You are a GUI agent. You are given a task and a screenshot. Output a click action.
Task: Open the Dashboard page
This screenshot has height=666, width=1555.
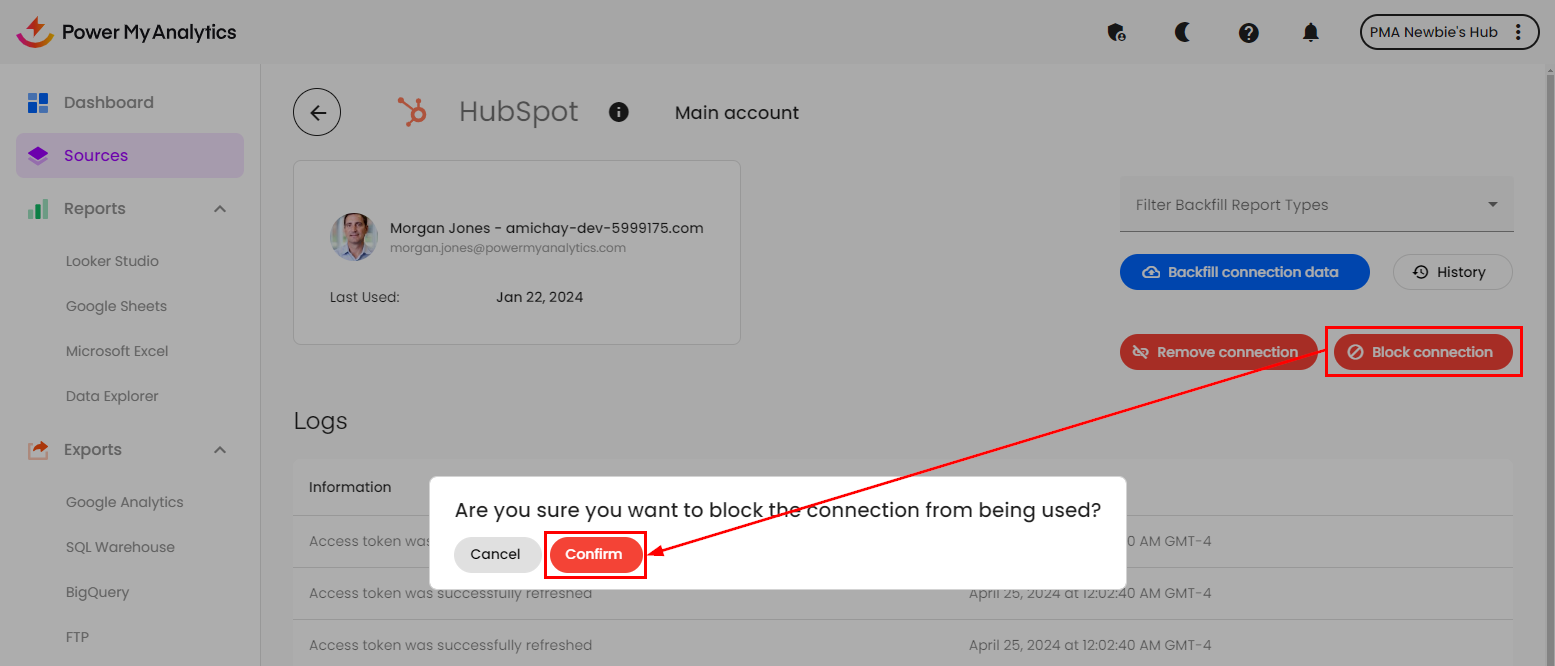(108, 102)
